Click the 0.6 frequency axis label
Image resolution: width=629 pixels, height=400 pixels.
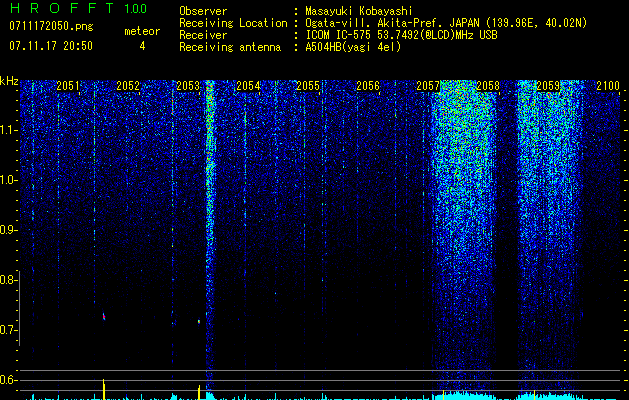[8, 380]
